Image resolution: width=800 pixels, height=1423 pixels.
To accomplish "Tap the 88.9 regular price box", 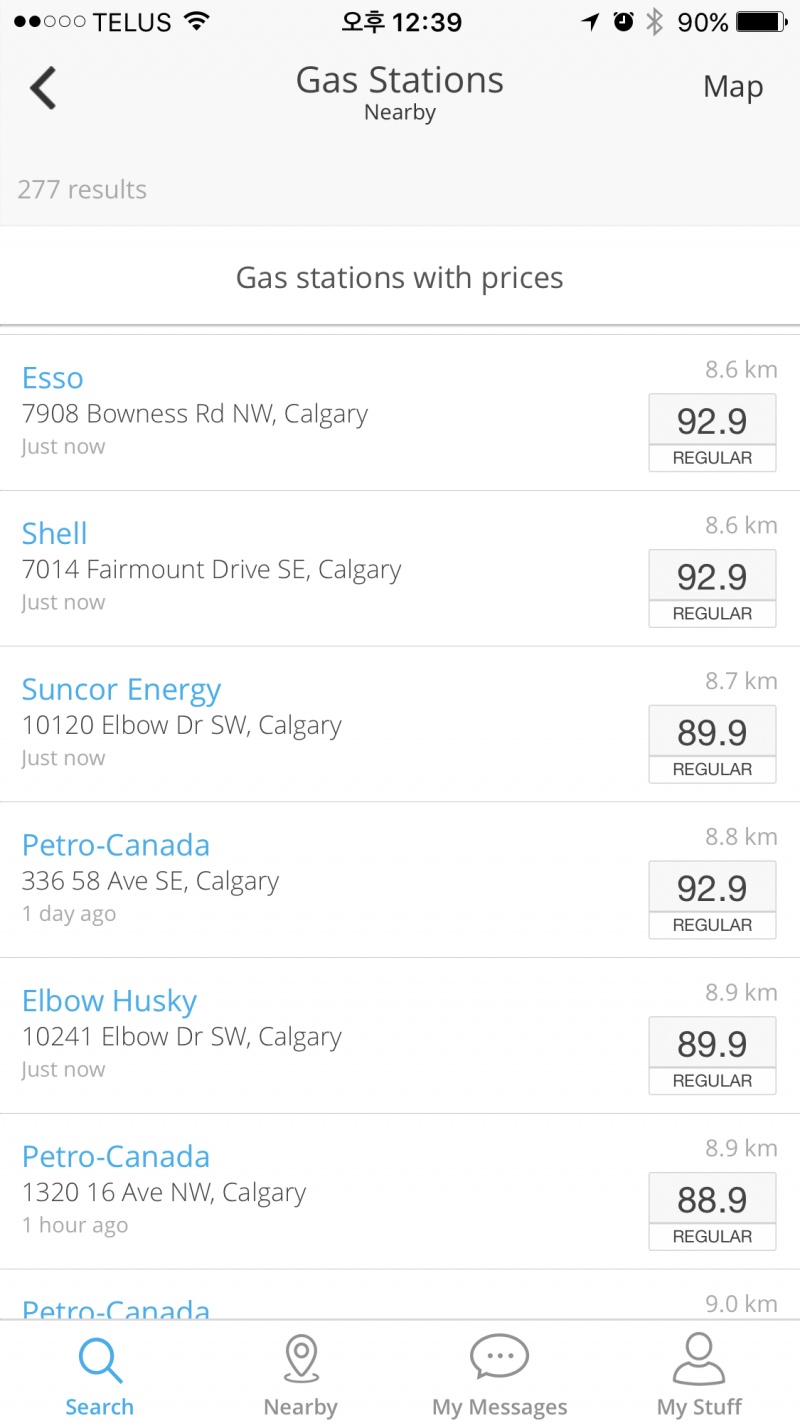I will [712, 1210].
